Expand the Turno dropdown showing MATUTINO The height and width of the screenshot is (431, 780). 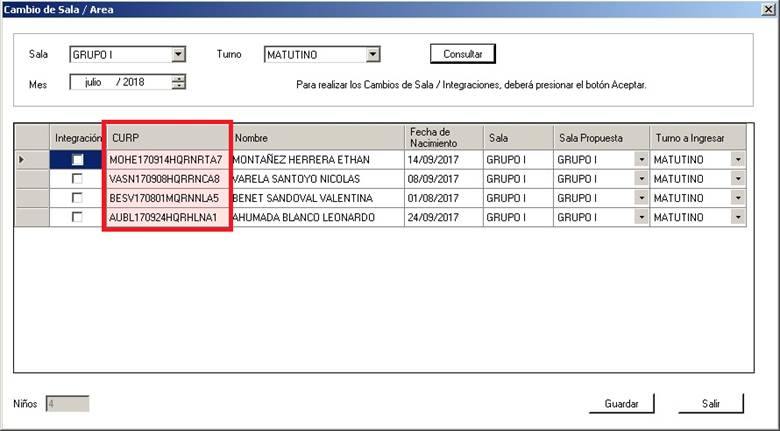(372, 55)
